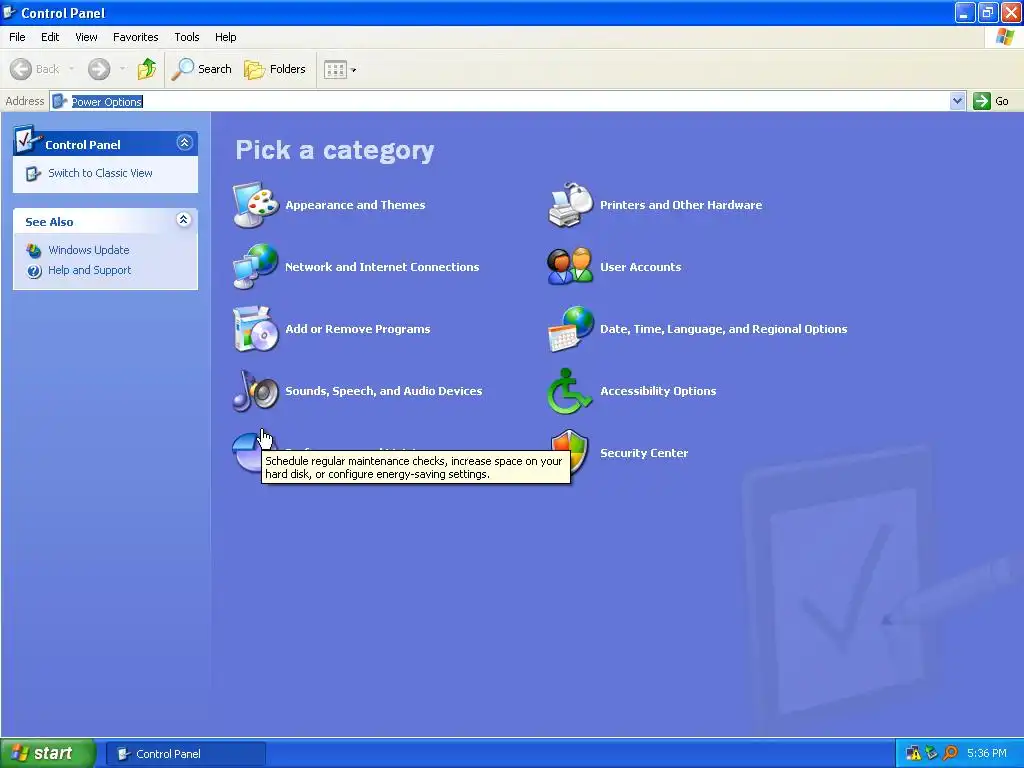Open the Performance and Maintenance pie chart icon
The height and width of the screenshot is (768, 1024).
point(248,452)
